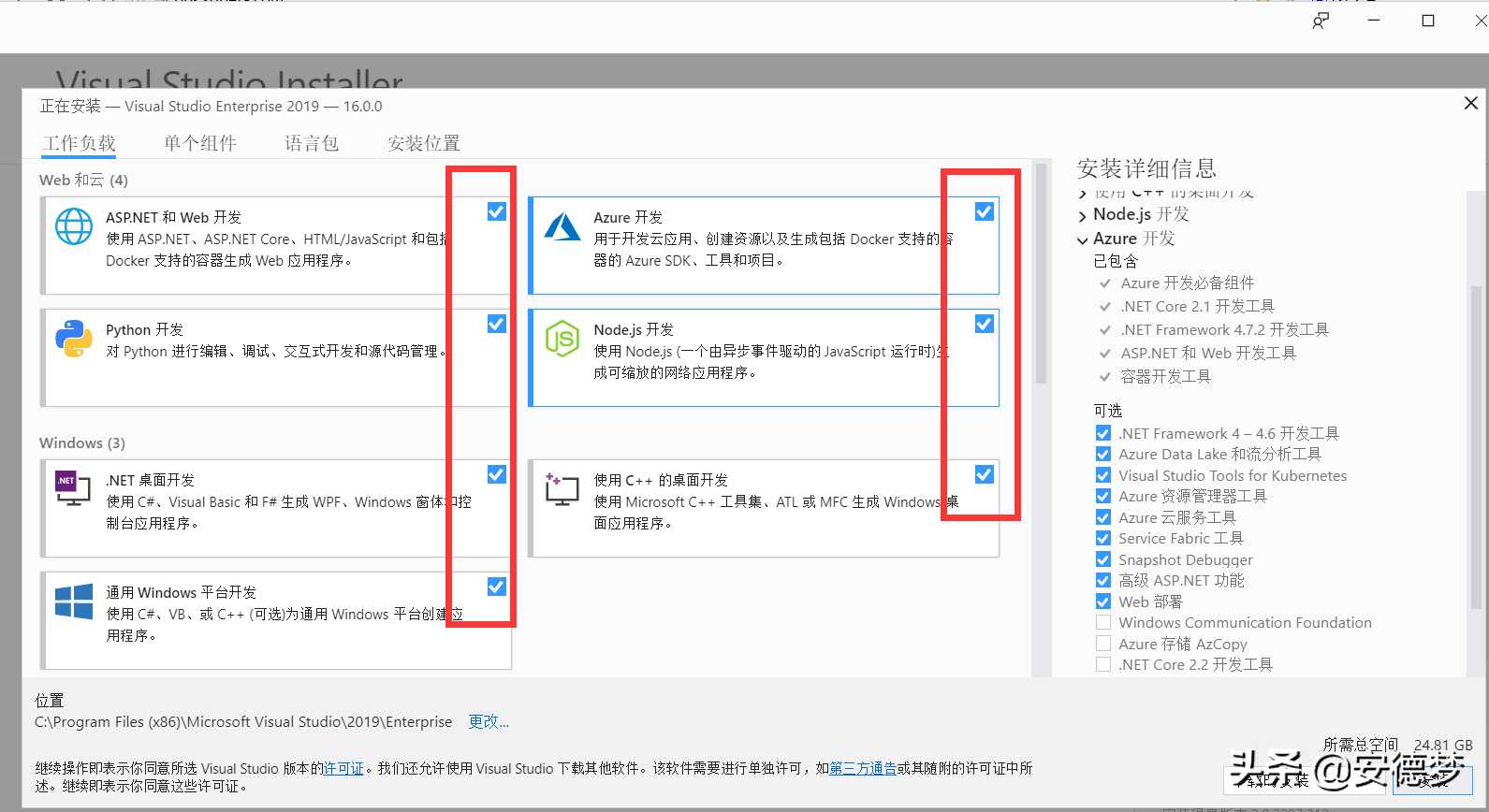Toggle Azure Data Lake 和流分析工具 option

[1103, 454]
